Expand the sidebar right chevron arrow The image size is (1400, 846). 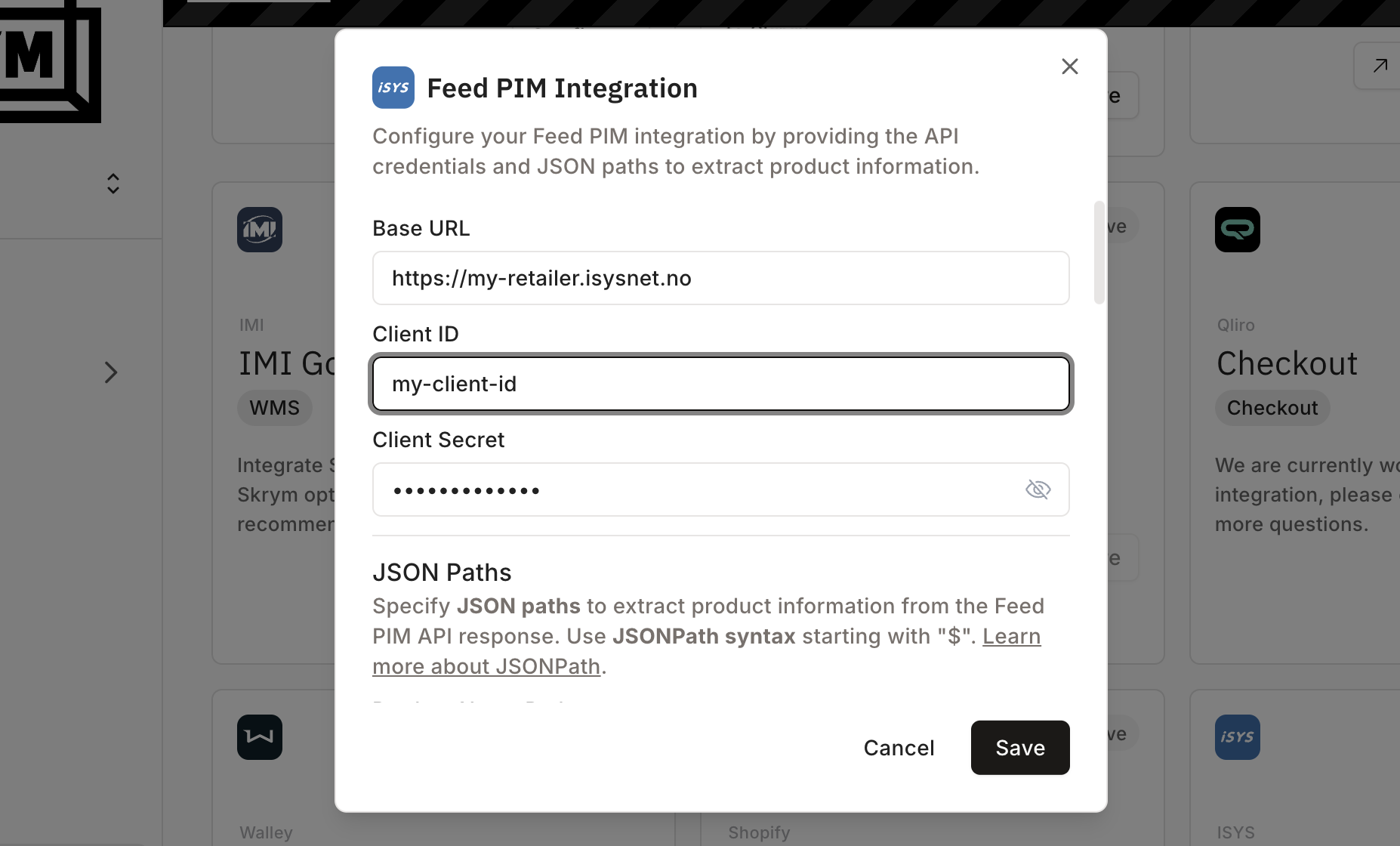pos(111,372)
